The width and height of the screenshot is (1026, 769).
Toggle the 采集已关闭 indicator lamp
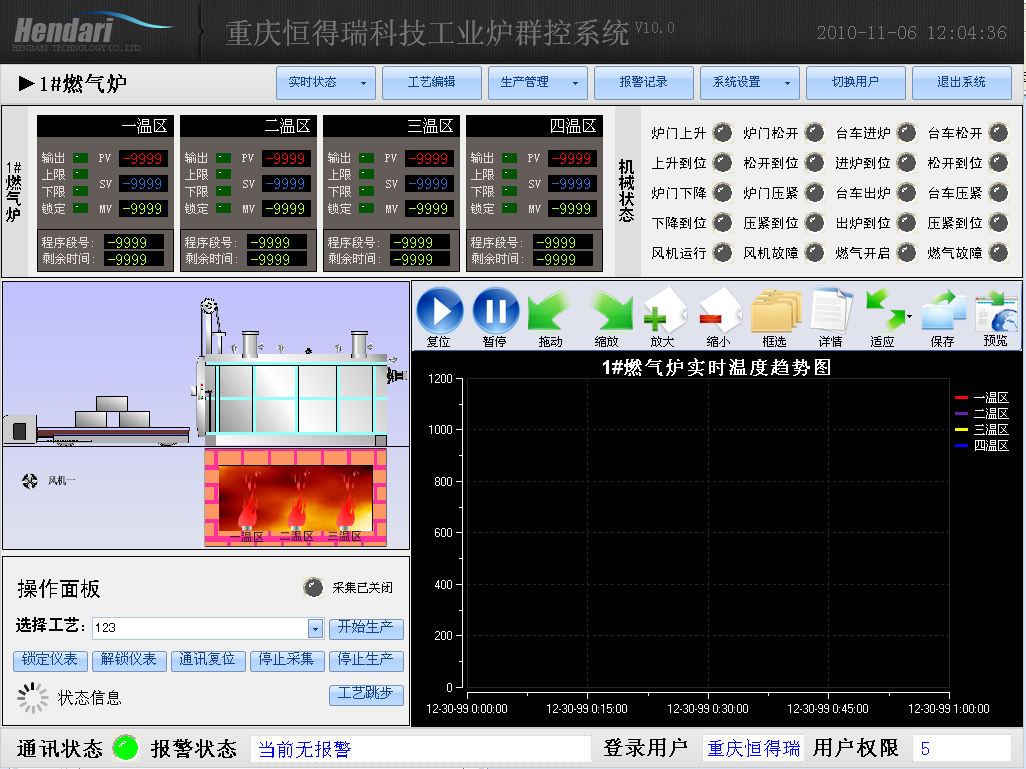point(312,587)
